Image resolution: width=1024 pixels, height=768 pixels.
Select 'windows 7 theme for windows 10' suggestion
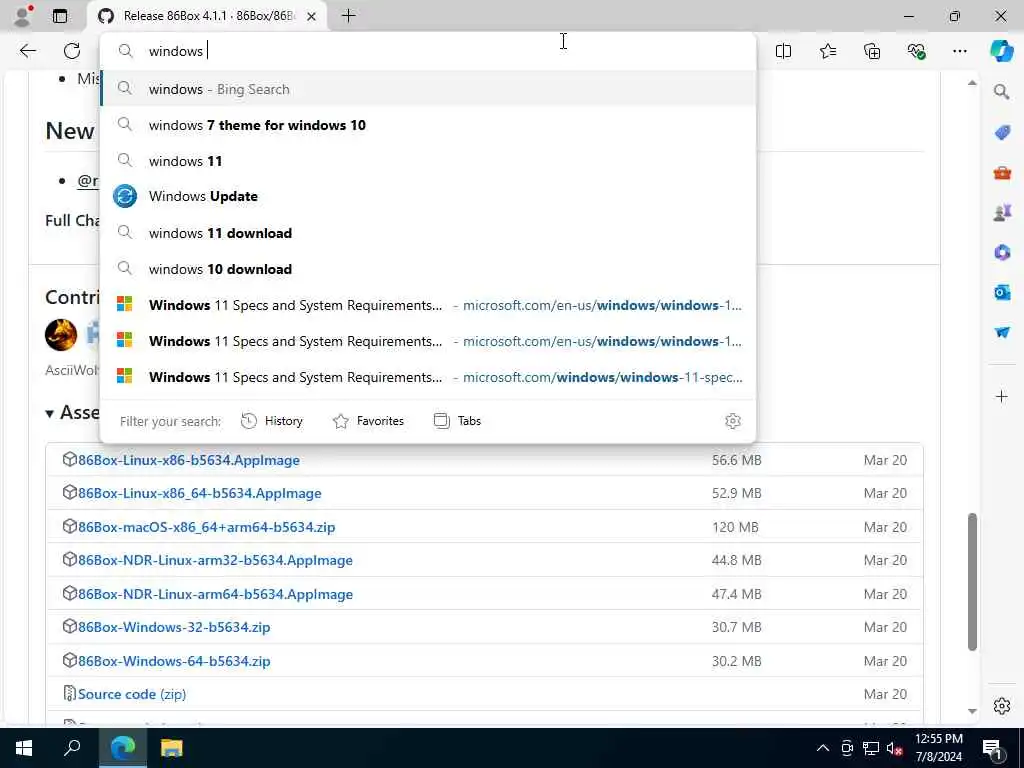[x=428, y=125]
